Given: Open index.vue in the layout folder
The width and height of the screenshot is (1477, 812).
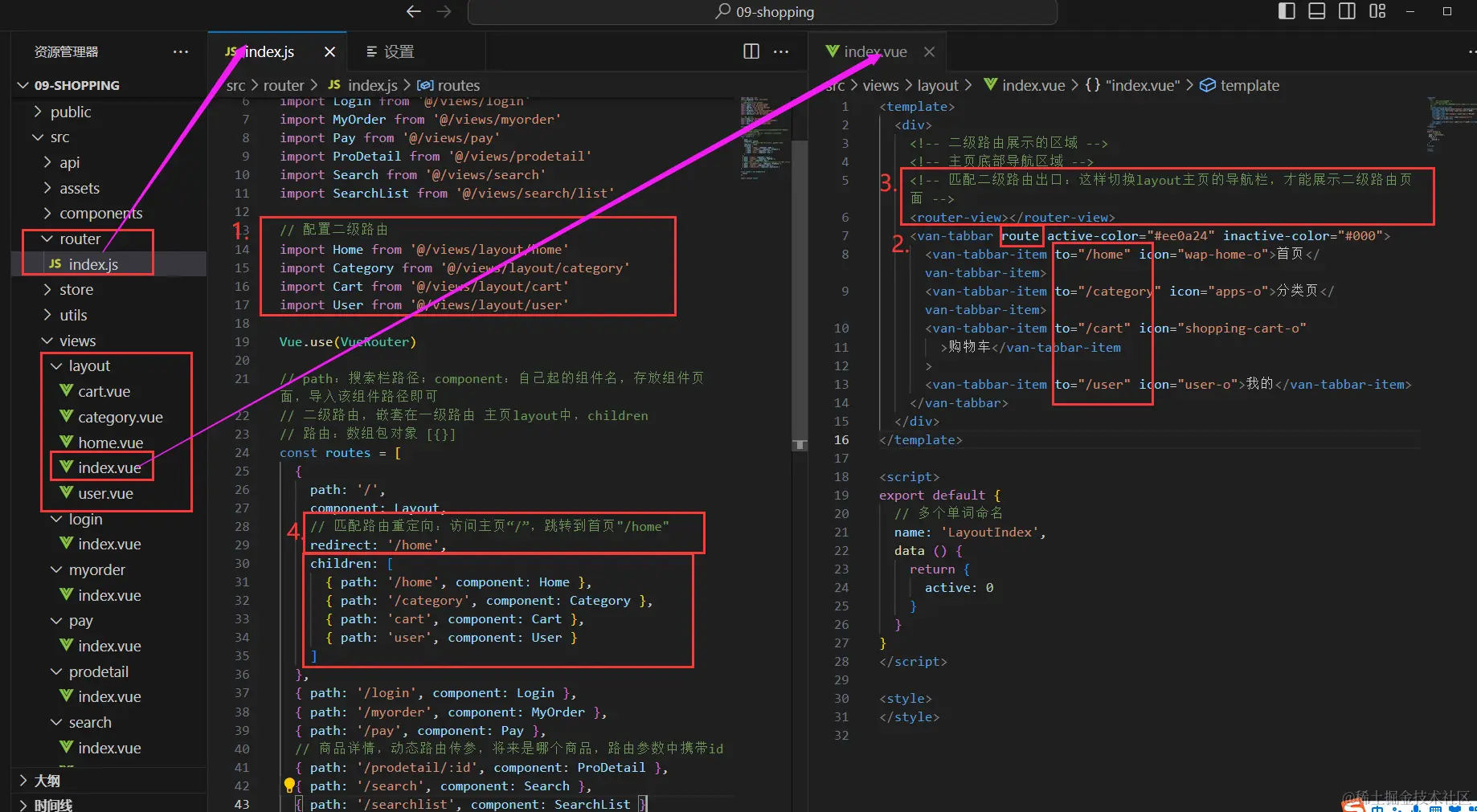Looking at the screenshot, I should pos(109,467).
